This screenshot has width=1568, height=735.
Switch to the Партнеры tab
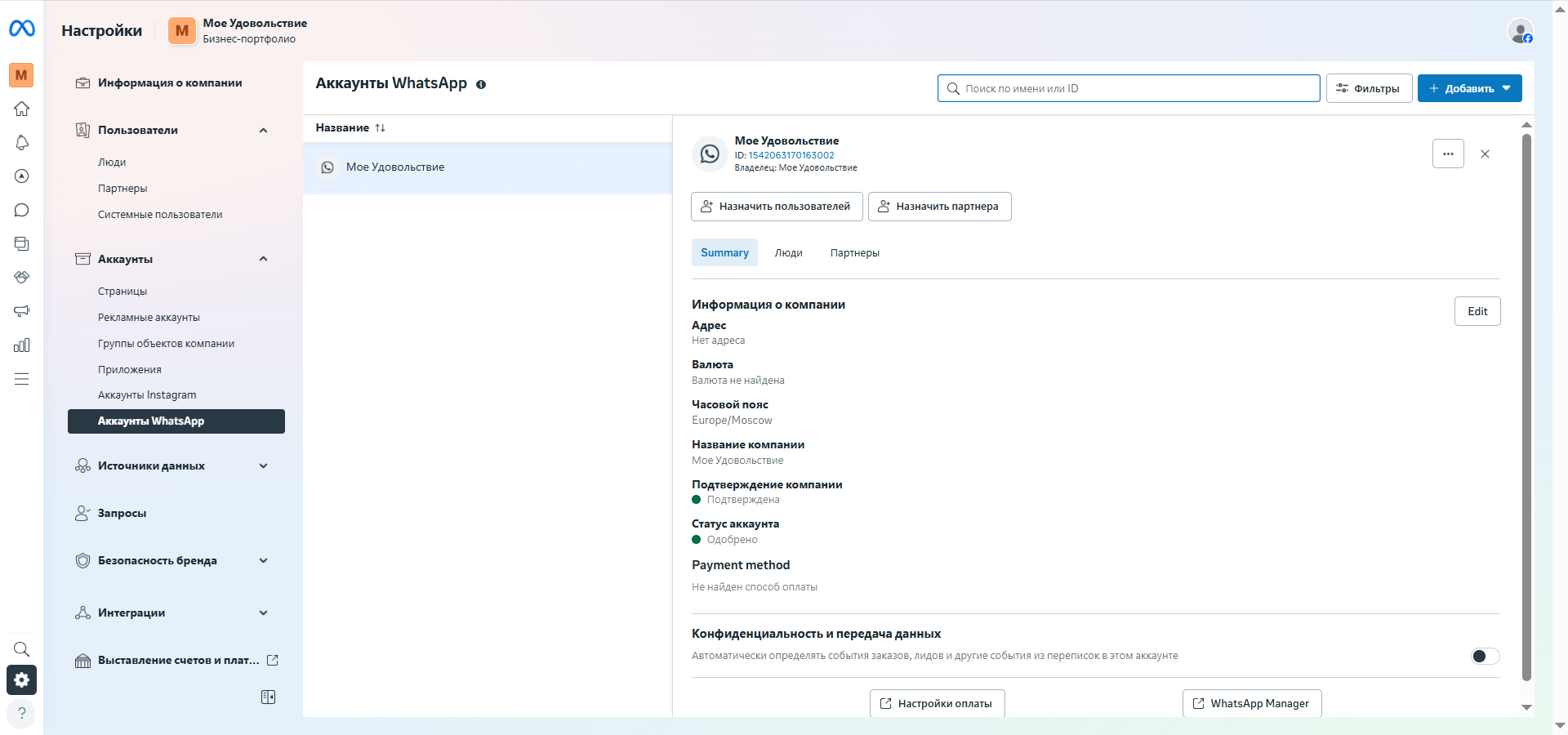point(854,253)
